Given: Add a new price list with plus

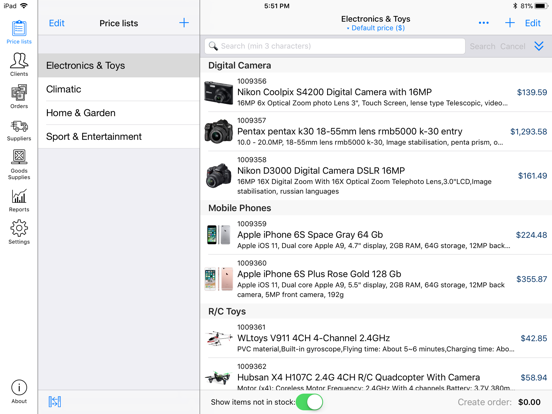Looking at the screenshot, I should (184, 23).
